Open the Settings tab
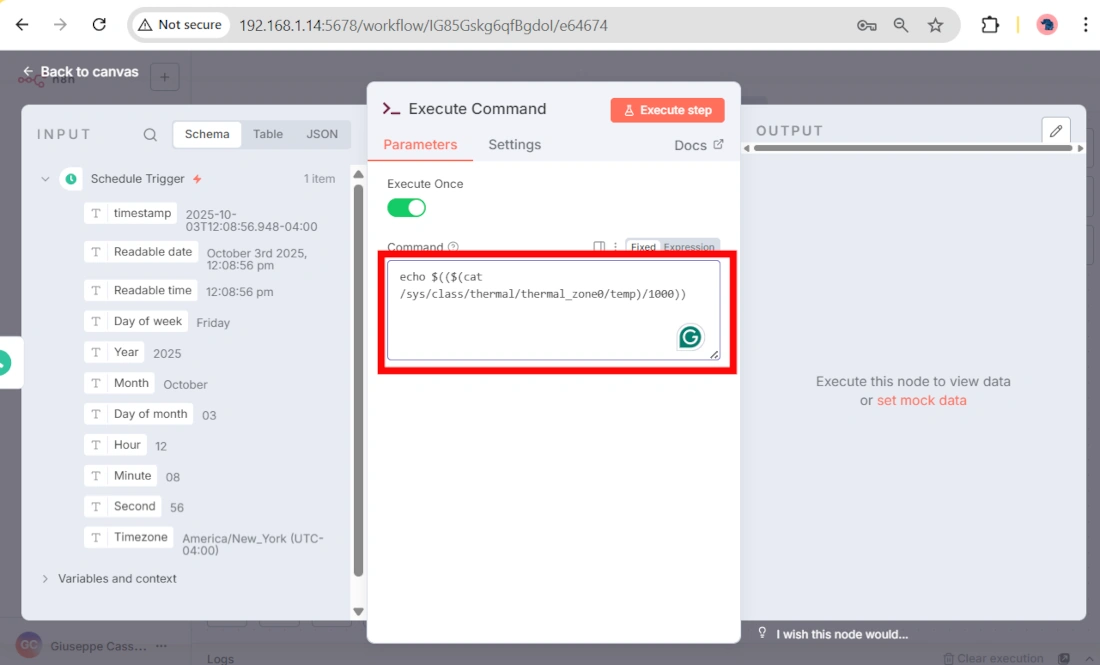This screenshot has width=1100, height=665. pos(514,145)
